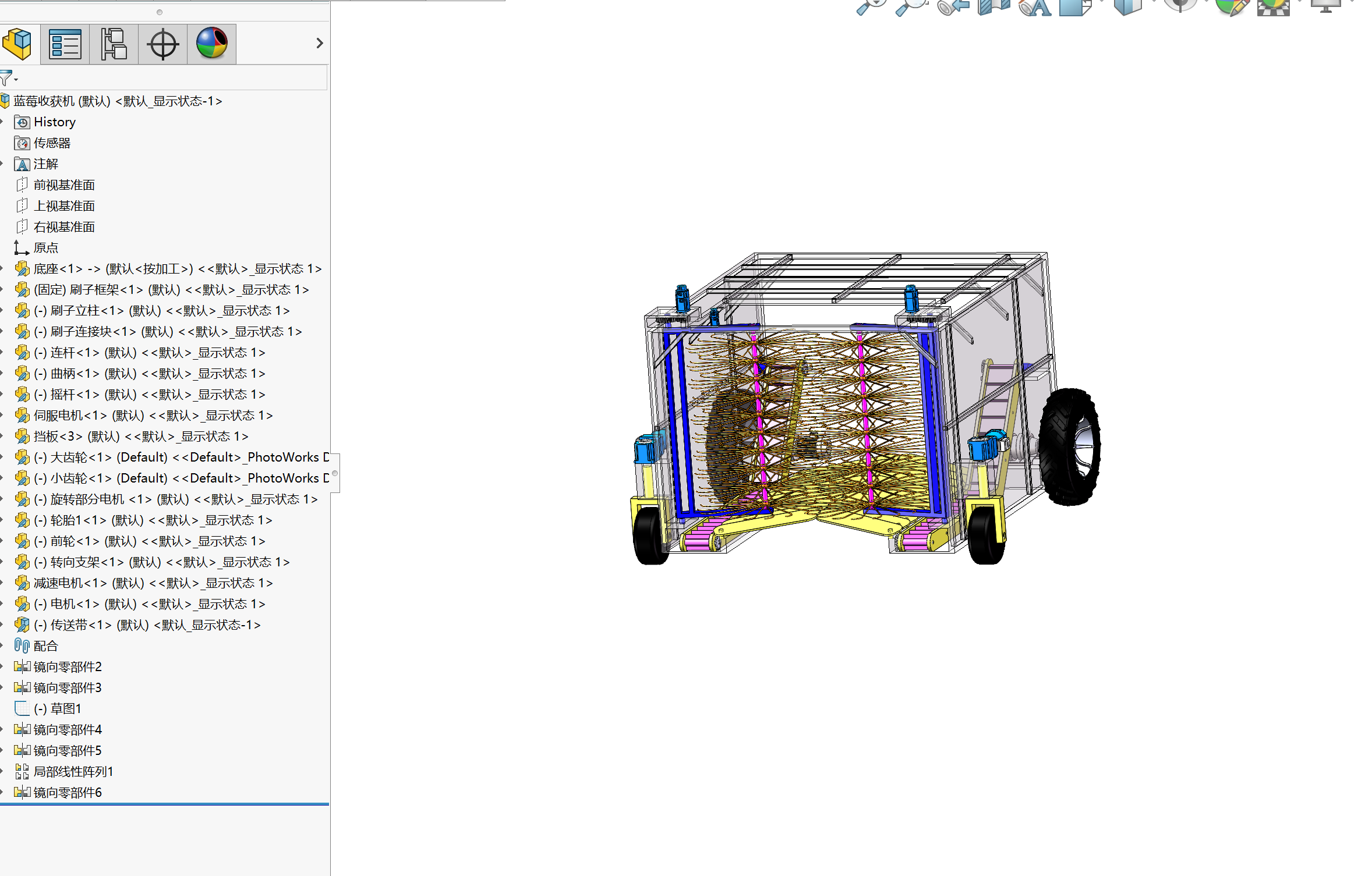Open the DisplayManager color sphere tab
This screenshot has width=1372, height=876.
[x=211, y=44]
